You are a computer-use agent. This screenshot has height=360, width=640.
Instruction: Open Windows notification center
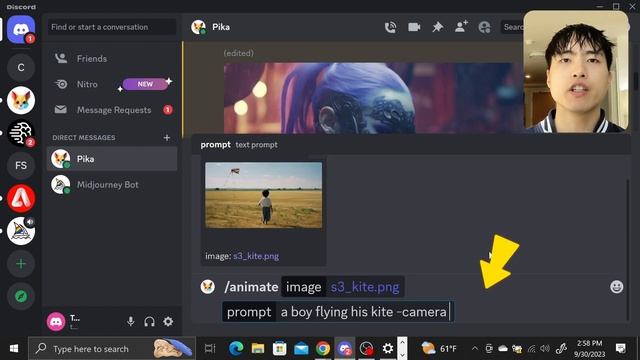621,349
